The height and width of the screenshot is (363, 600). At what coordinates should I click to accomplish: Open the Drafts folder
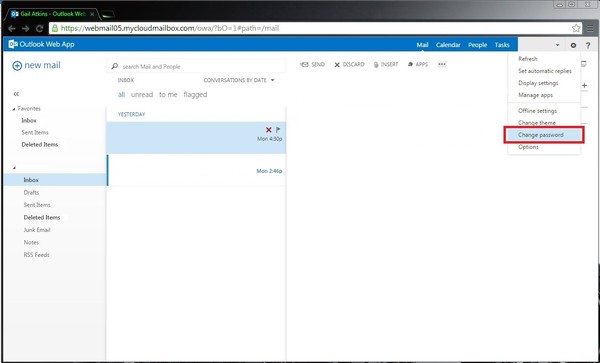pos(31,192)
